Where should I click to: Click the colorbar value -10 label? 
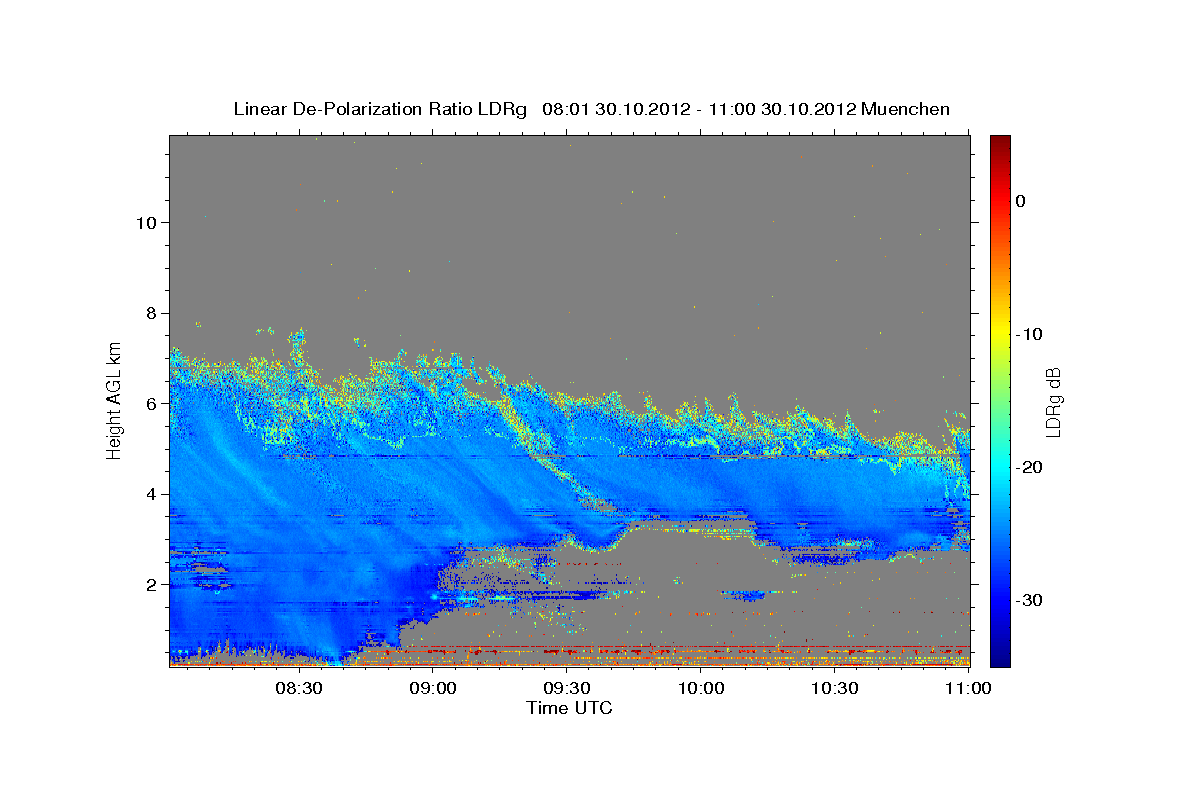pyautogui.click(x=1030, y=334)
